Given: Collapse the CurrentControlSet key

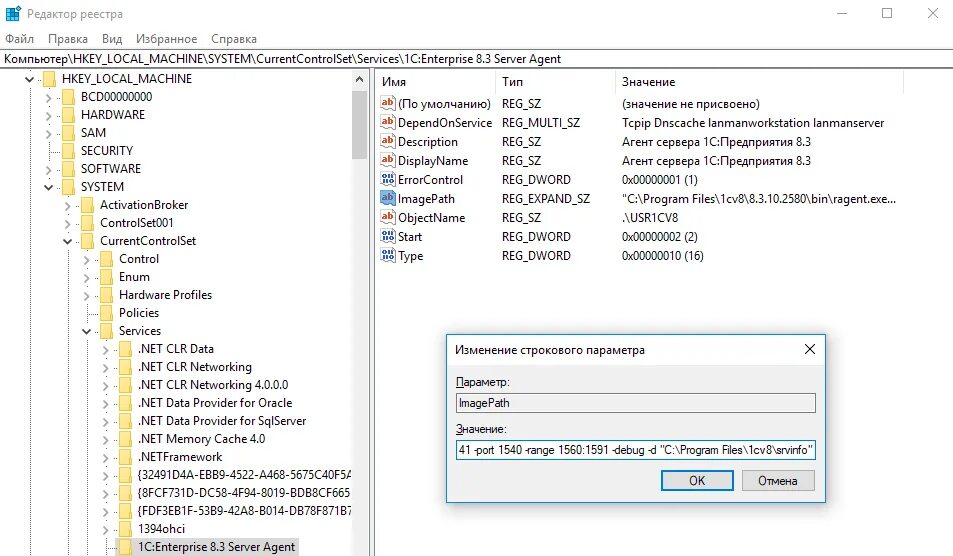Looking at the screenshot, I should tap(67, 241).
